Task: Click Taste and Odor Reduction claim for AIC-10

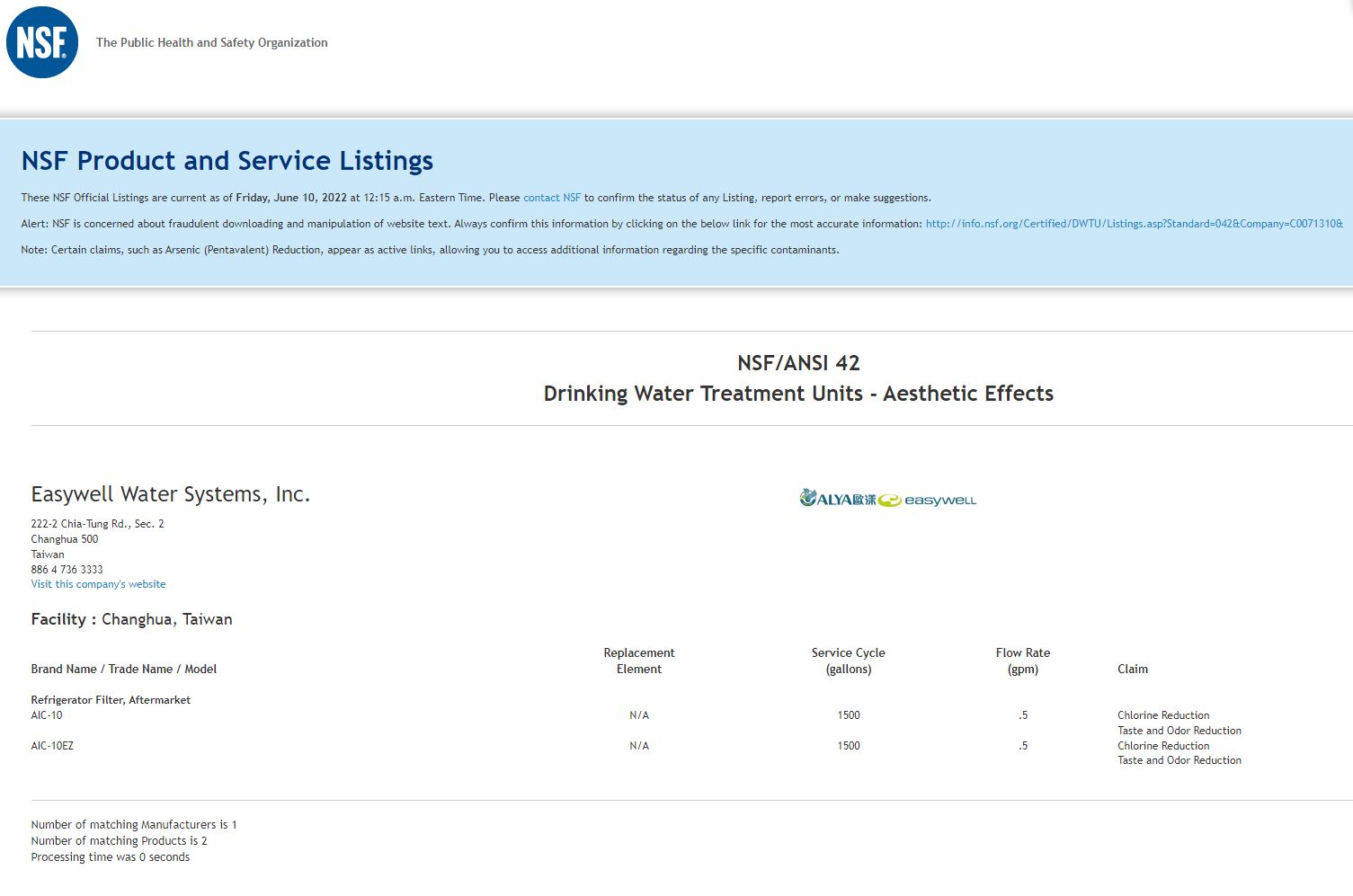Action: pos(1179,731)
